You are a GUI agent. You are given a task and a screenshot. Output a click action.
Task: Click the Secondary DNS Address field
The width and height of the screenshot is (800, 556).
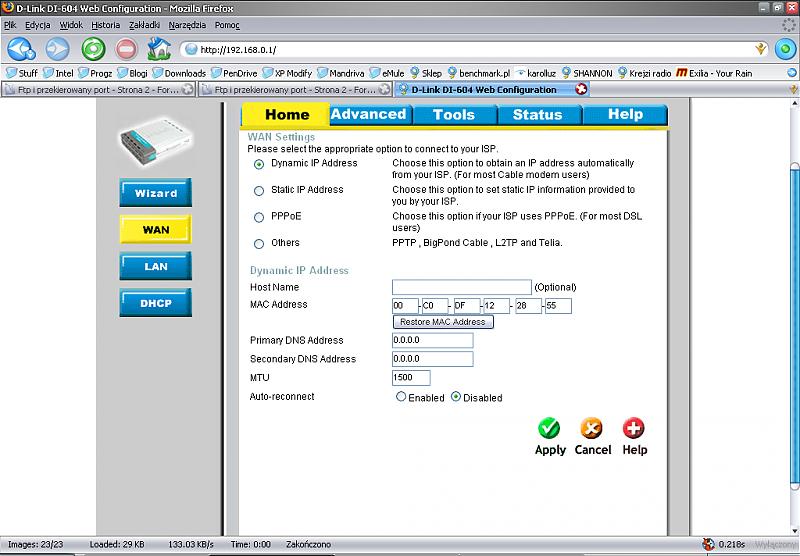click(432, 359)
